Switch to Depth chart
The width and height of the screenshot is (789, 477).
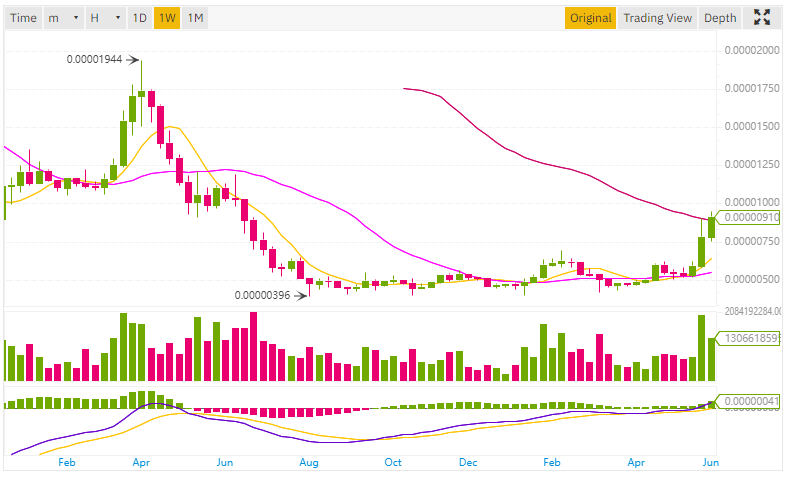[x=720, y=18]
